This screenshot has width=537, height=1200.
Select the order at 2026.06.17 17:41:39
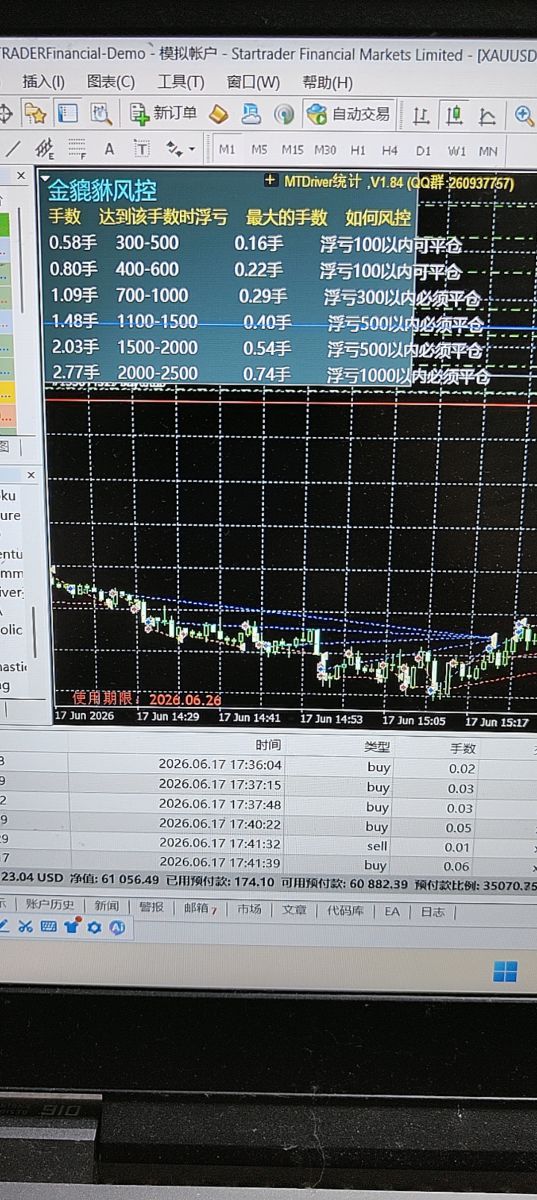click(268, 864)
